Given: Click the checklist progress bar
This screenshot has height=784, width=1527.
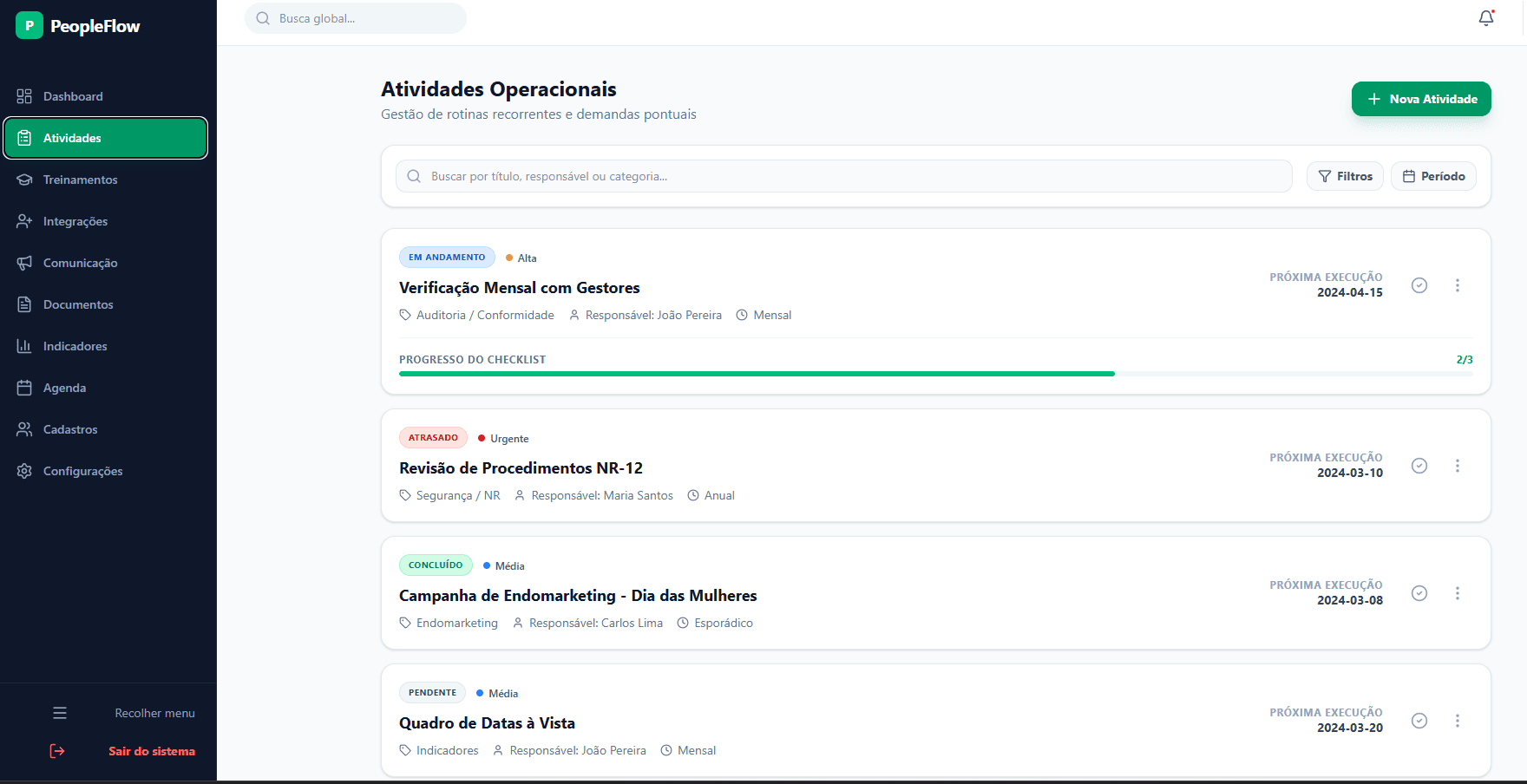Looking at the screenshot, I should 936,374.
